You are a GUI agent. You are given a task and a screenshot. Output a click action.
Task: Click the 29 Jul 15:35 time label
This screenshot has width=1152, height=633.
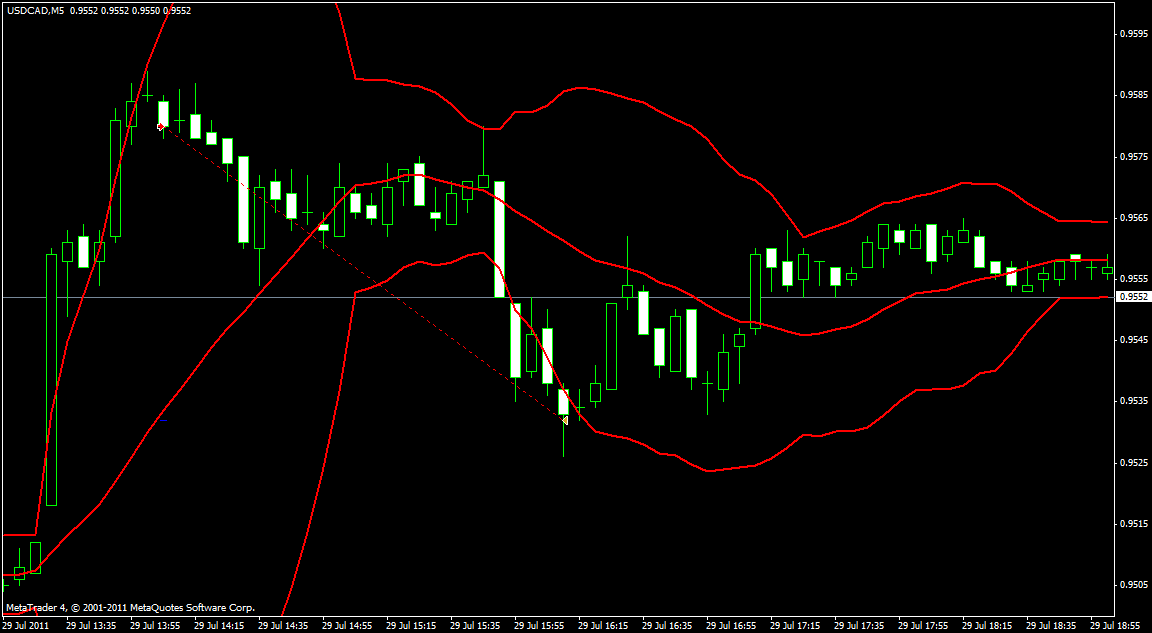(x=476, y=626)
